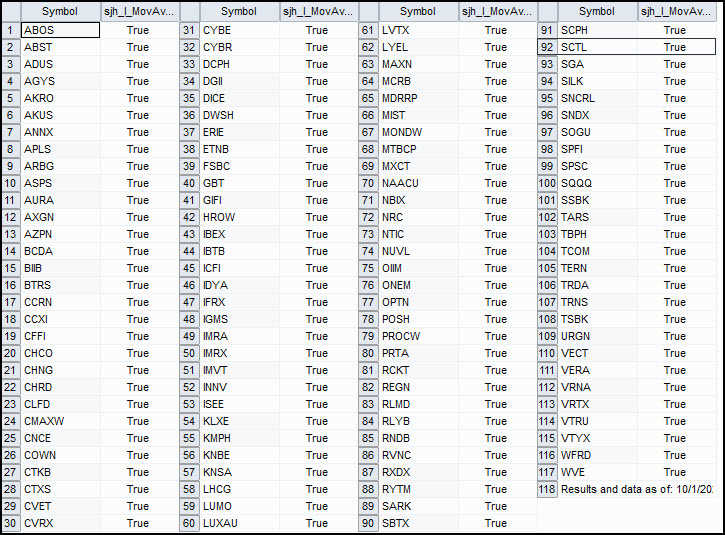The height and width of the screenshot is (535, 725).
Task: Click row number 1 header
Action: (x=11, y=30)
